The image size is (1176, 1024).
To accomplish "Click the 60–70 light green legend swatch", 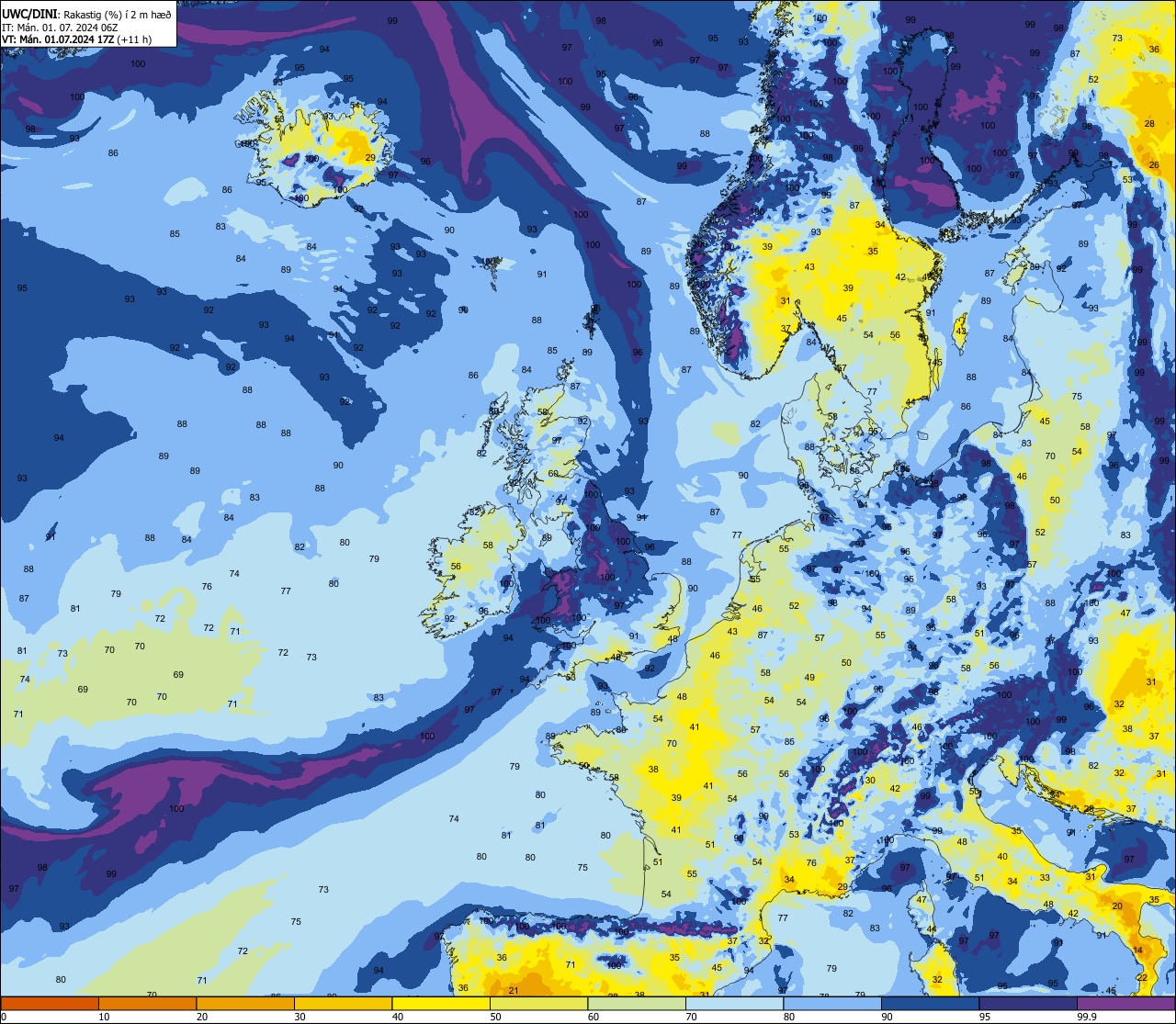I will (x=637, y=1004).
